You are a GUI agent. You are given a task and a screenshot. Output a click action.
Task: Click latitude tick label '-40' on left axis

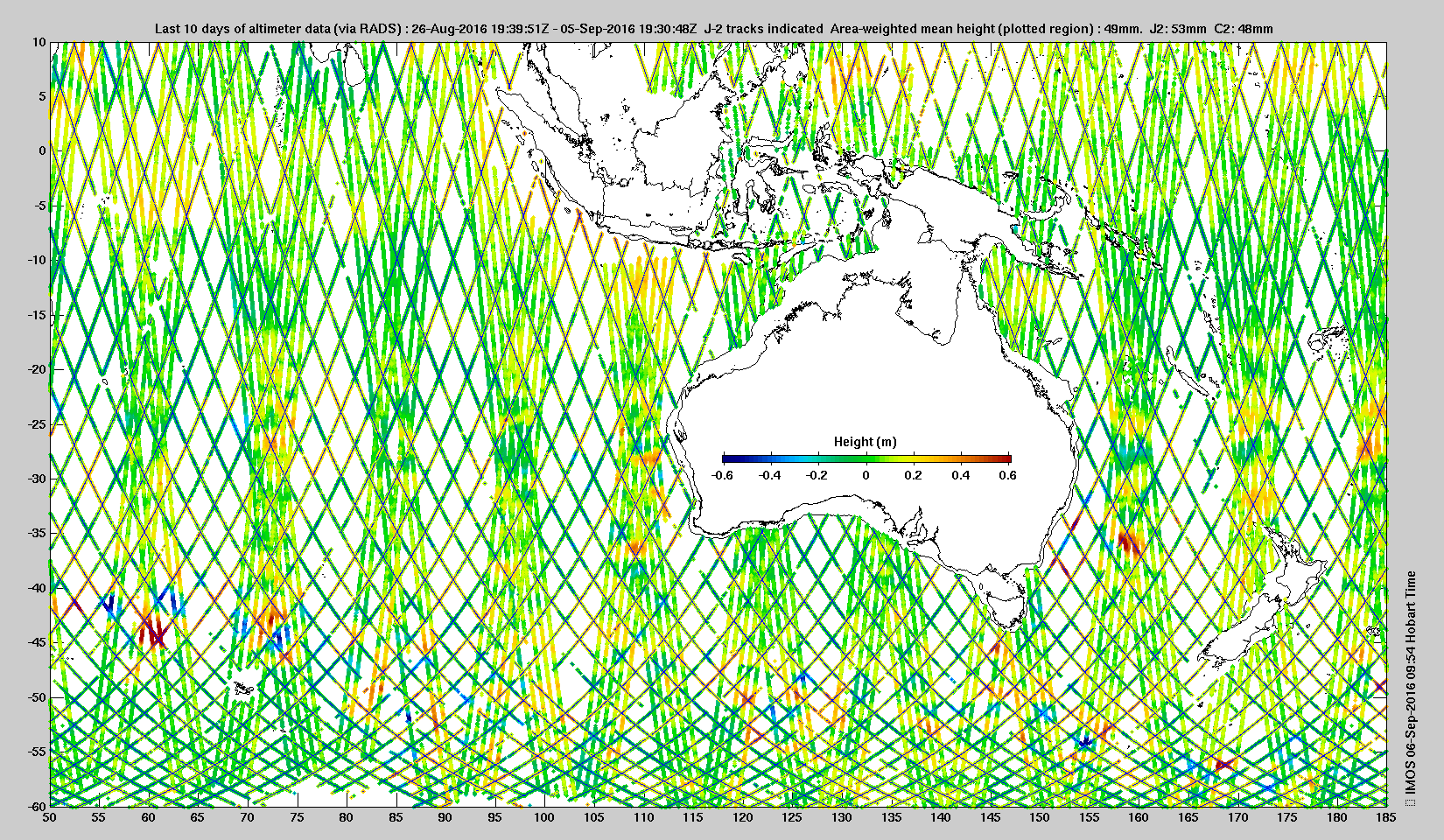pyautogui.click(x=37, y=588)
